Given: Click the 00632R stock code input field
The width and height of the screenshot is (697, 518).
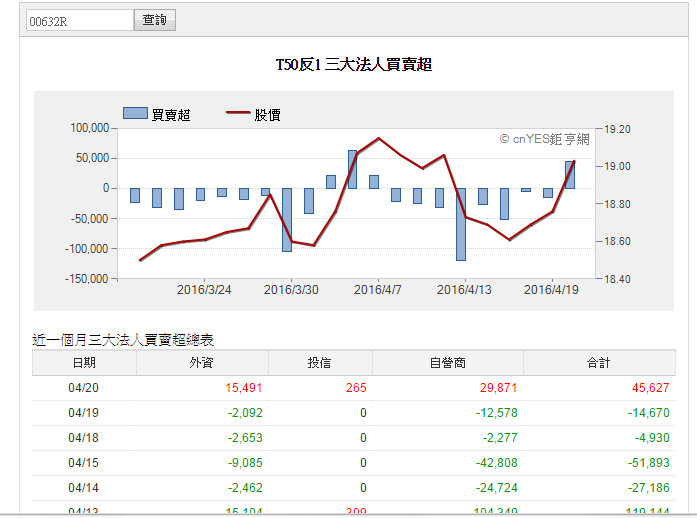Looking at the screenshot, I should (x=80, y=20).
